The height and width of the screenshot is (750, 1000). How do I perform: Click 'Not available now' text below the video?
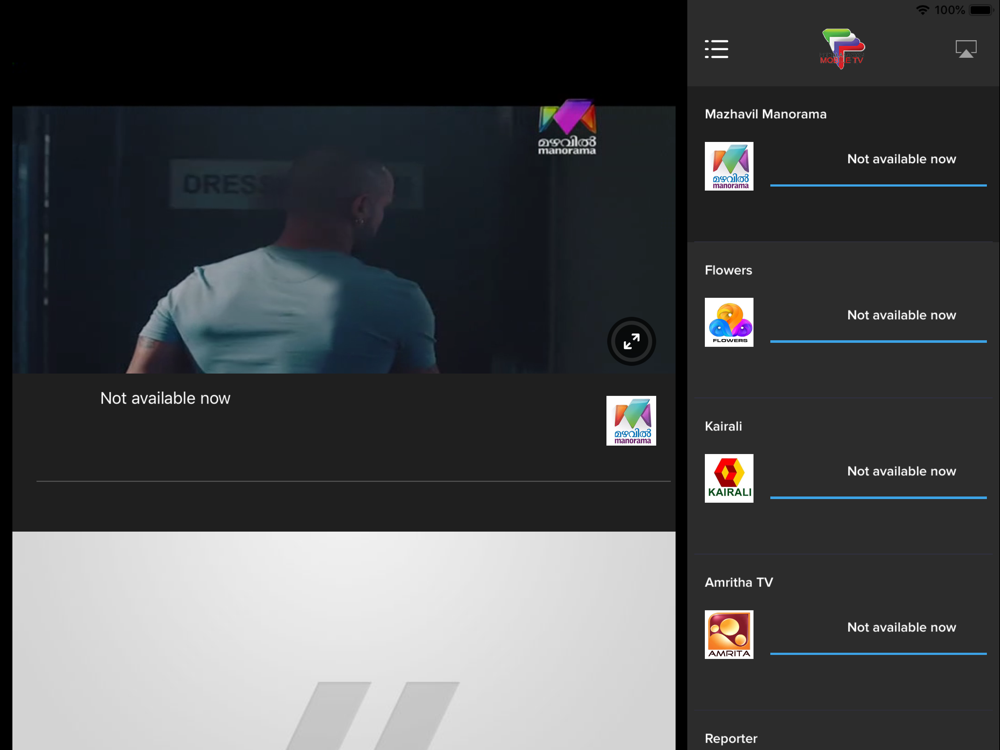click(165, 398)
